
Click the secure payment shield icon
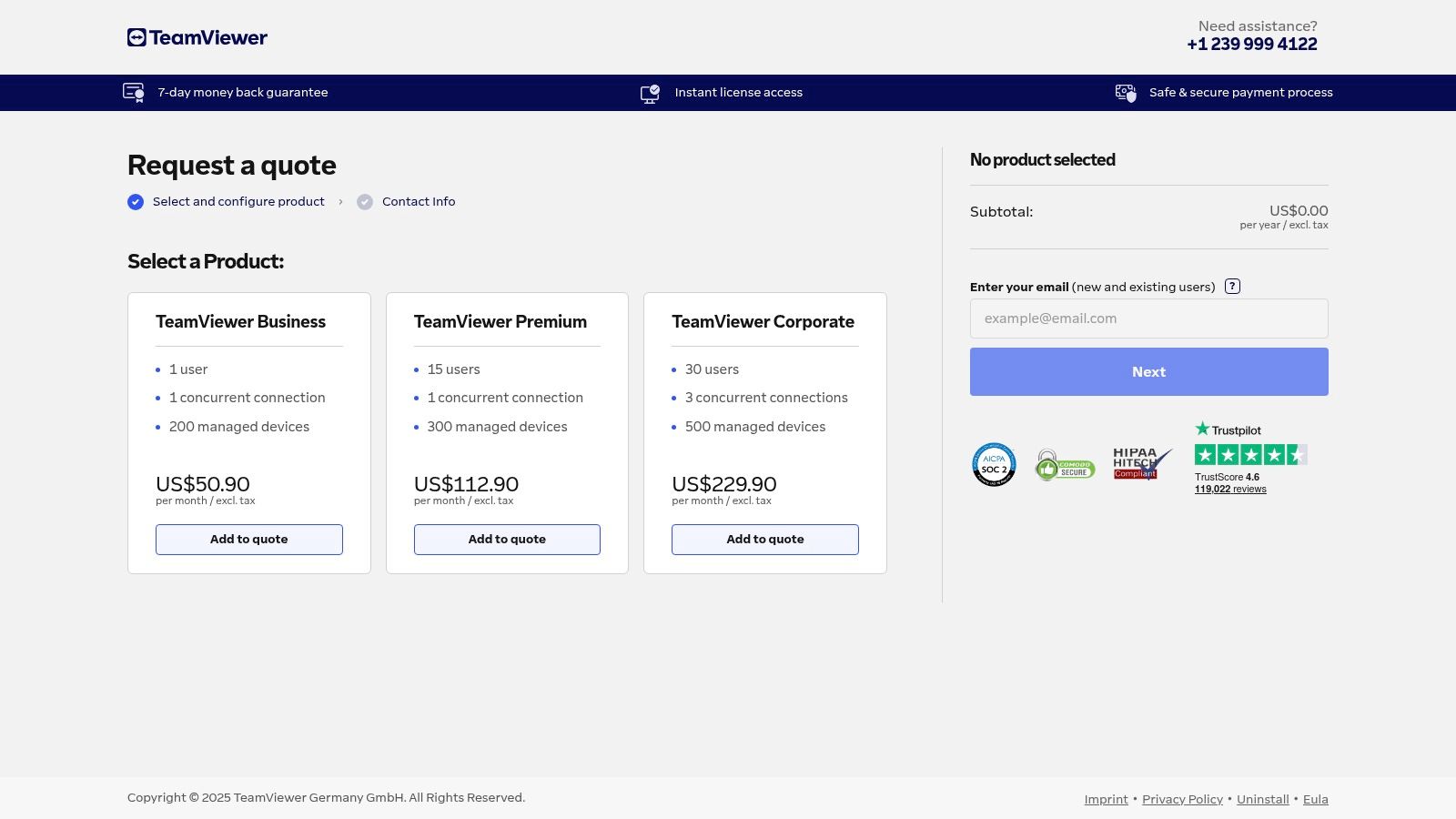click(1126, 93)
